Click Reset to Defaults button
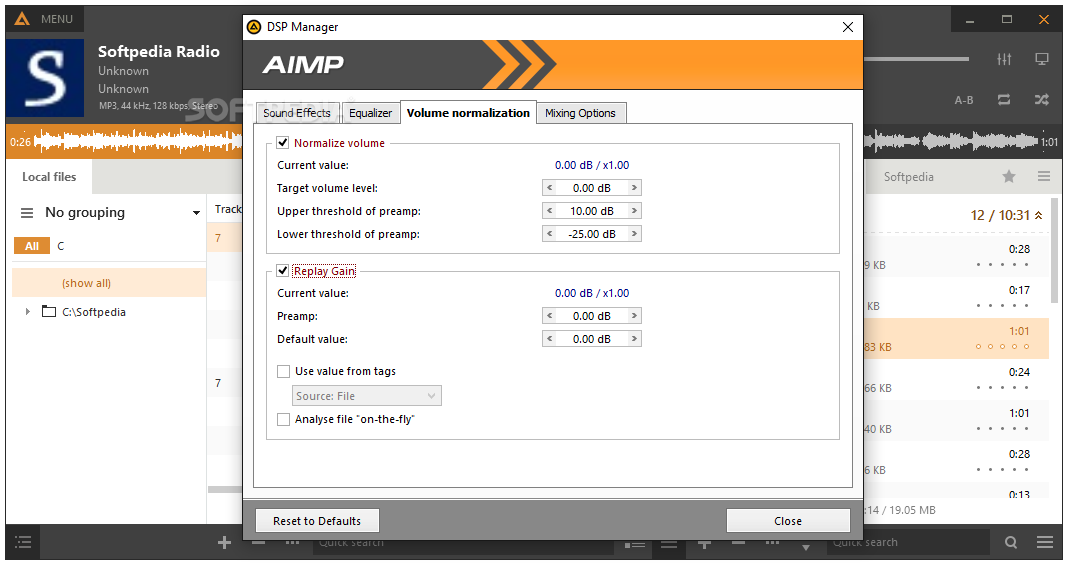The image size is (1068, 565). (x=317, y=521)
